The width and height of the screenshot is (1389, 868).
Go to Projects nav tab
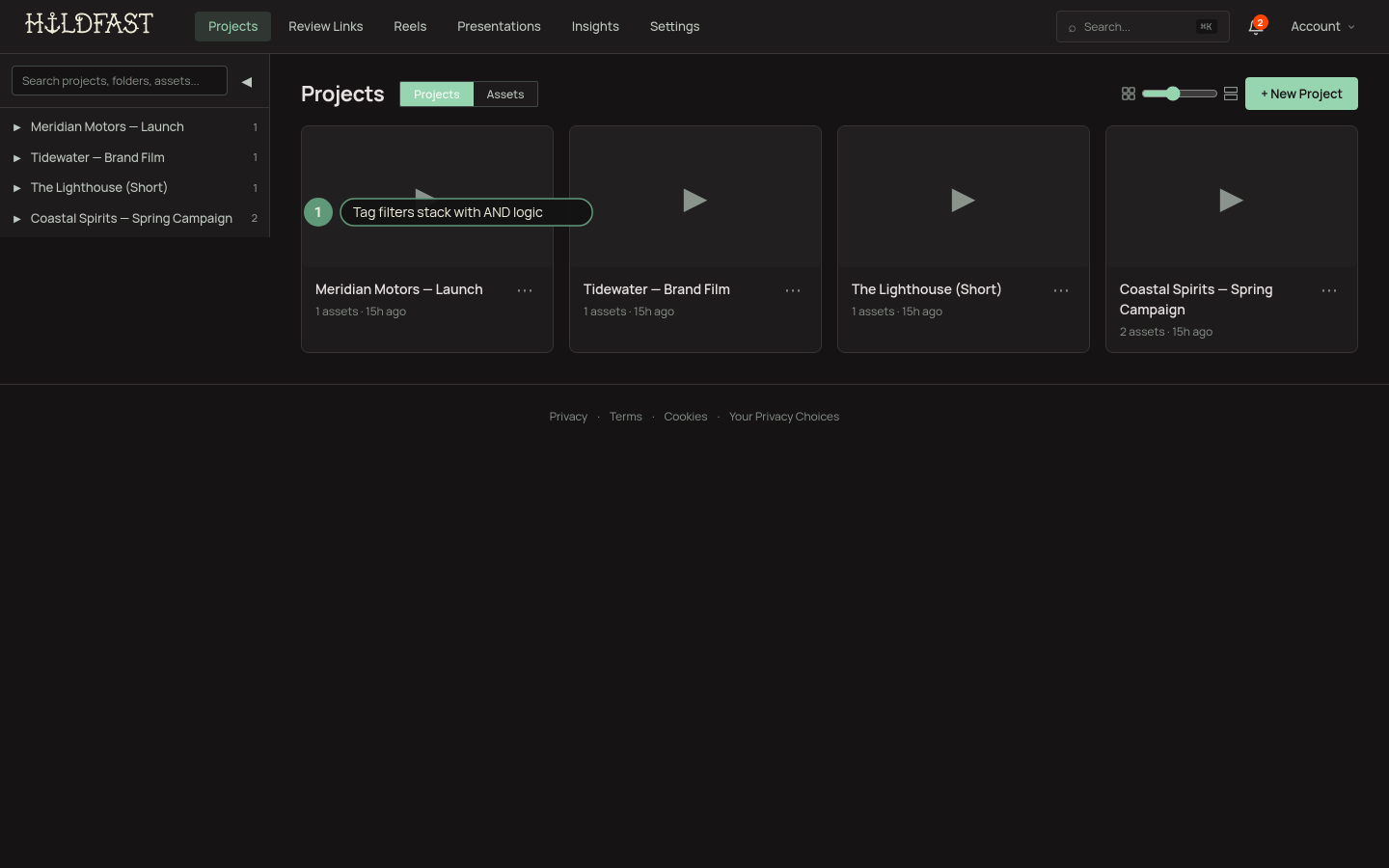tap(232, 27)
